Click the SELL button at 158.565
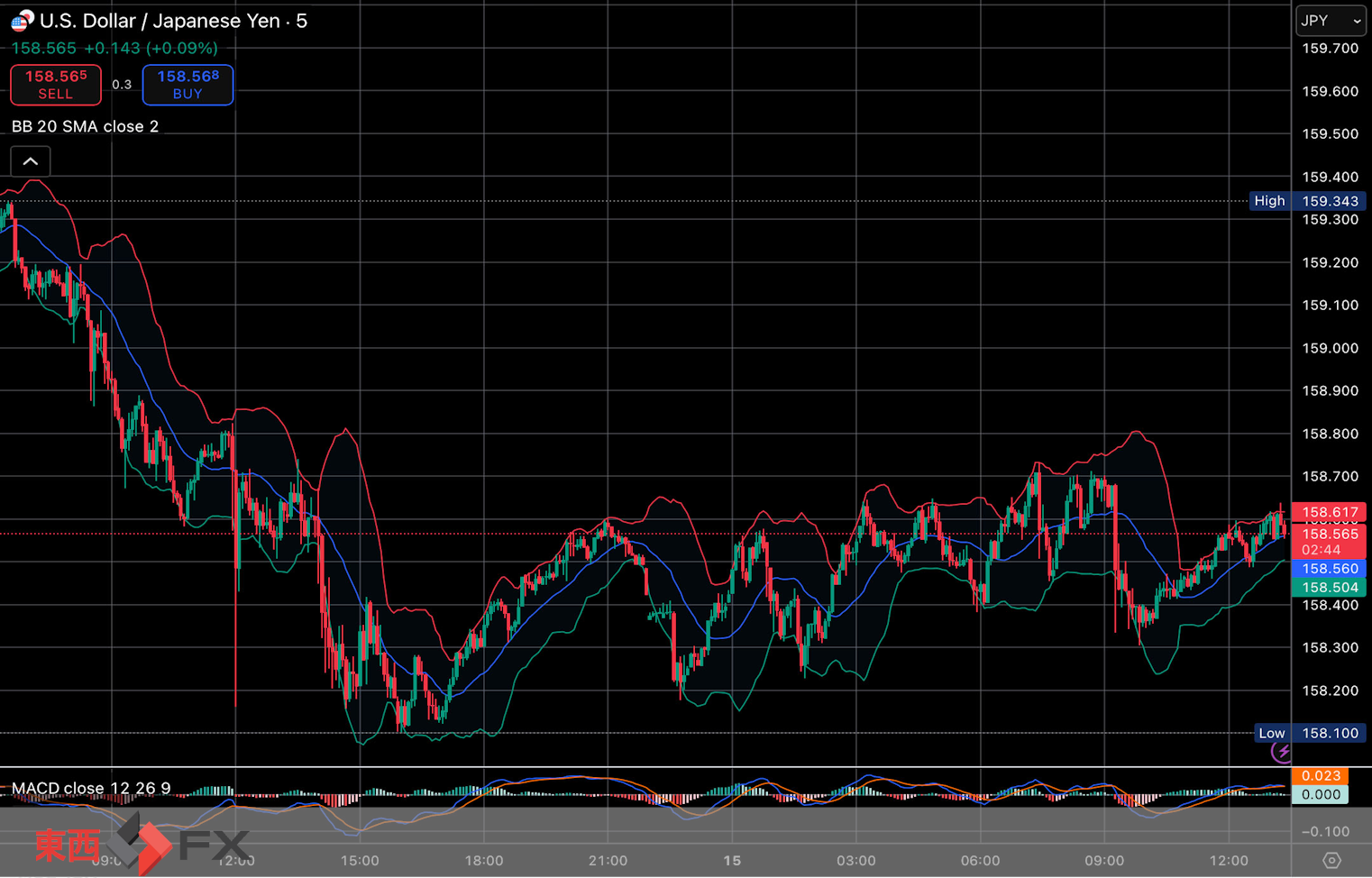1372x878 pixels. pos(56,85)
